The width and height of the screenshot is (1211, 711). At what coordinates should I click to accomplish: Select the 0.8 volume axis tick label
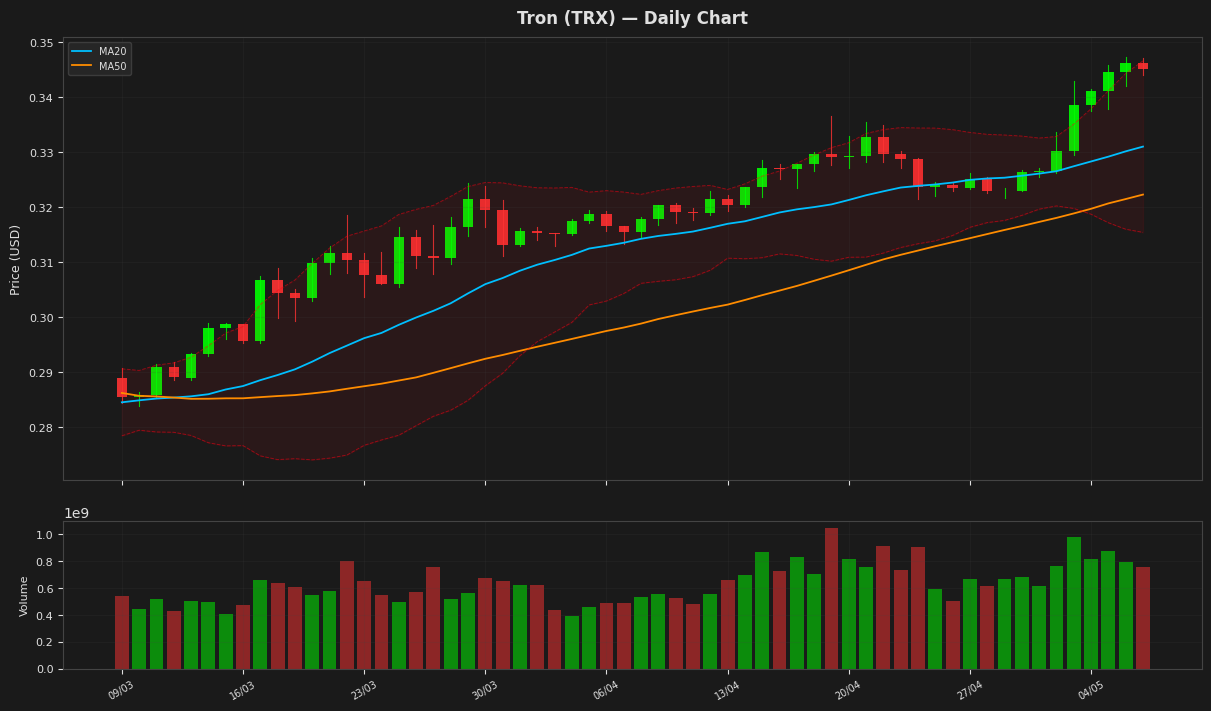pyautogui.click(x=44, y=562)
